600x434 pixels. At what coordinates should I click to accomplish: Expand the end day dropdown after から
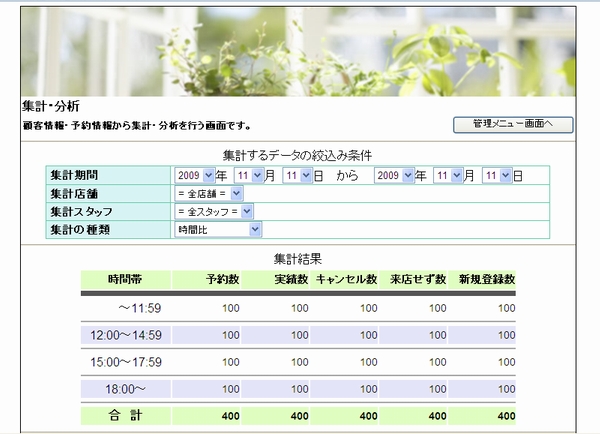[497, 175]
